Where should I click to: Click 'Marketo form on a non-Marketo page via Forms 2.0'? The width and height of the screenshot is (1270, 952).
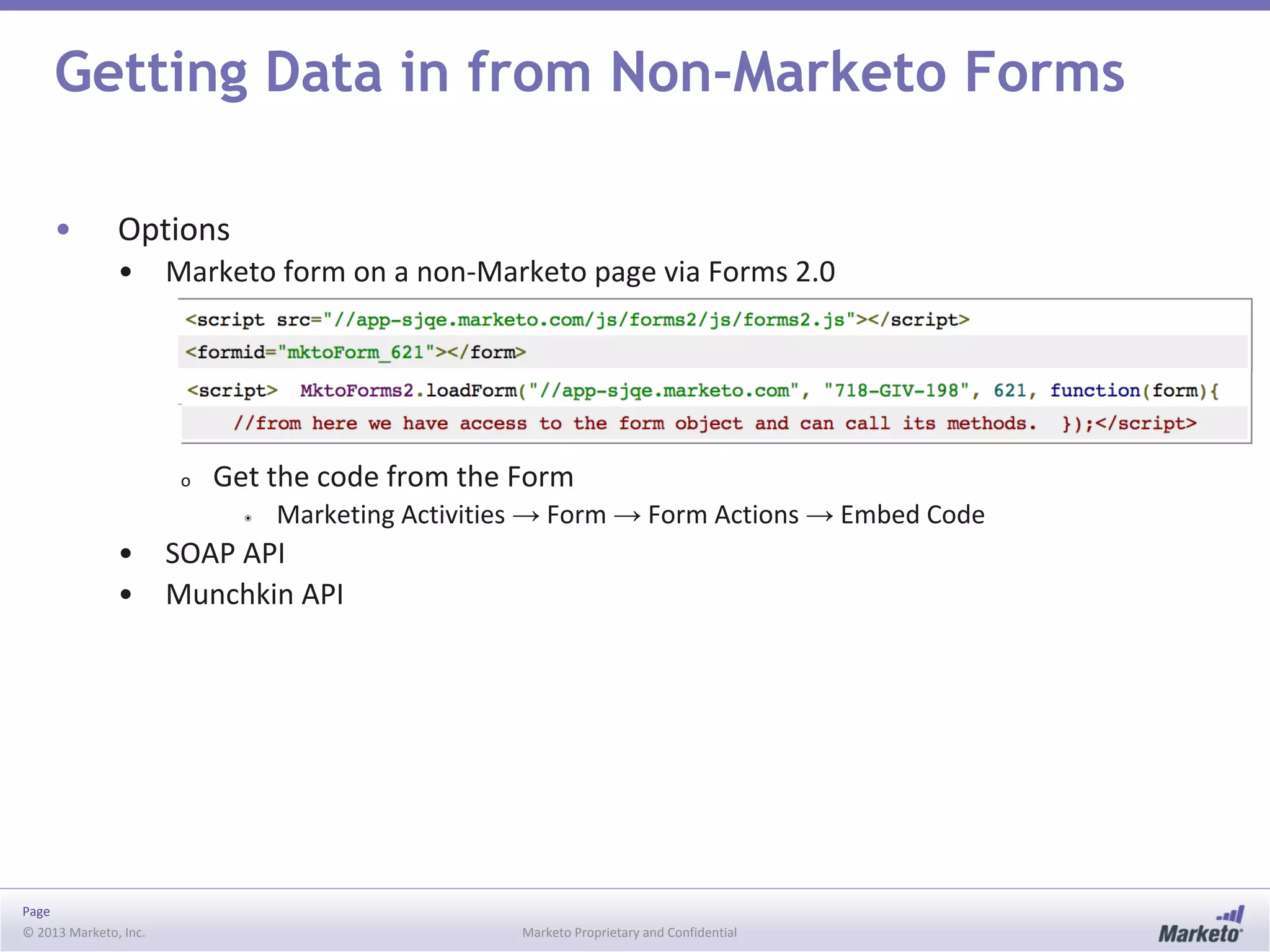tap(500, 272)
